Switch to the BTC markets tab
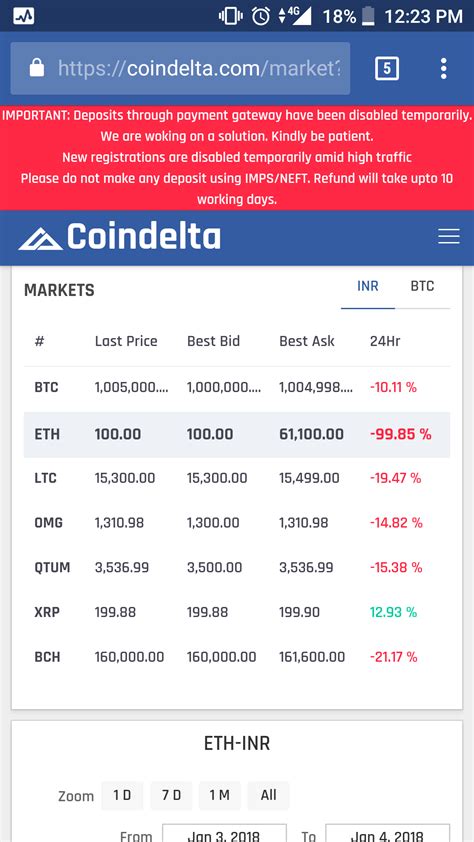474x842 pixels. pyautogui.click(x=422, y=286)
